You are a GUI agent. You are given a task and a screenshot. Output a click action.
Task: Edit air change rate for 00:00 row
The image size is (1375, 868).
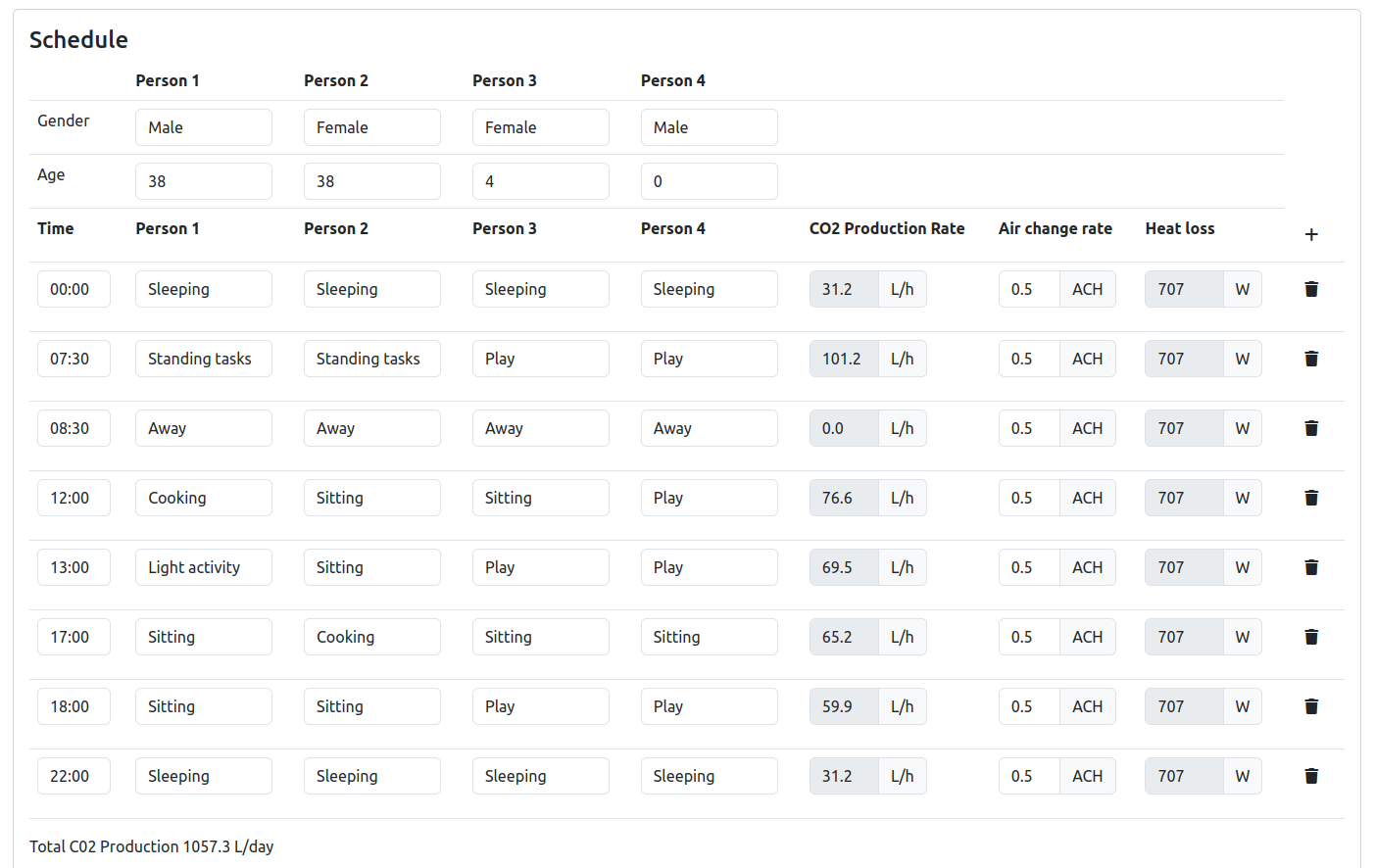pos(1029,289)
